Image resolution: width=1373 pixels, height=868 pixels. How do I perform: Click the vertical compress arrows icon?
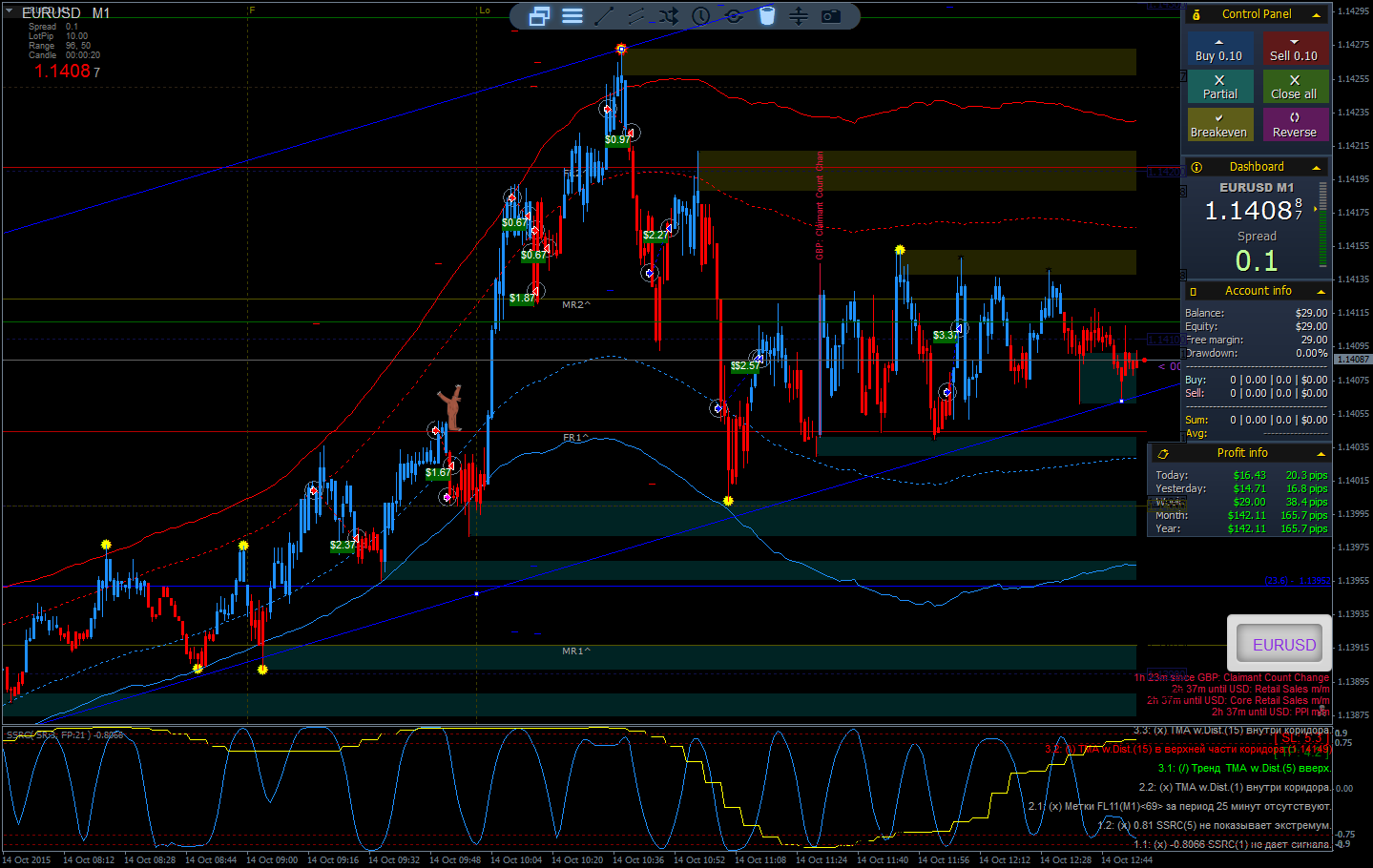click(x=799, y=16)
